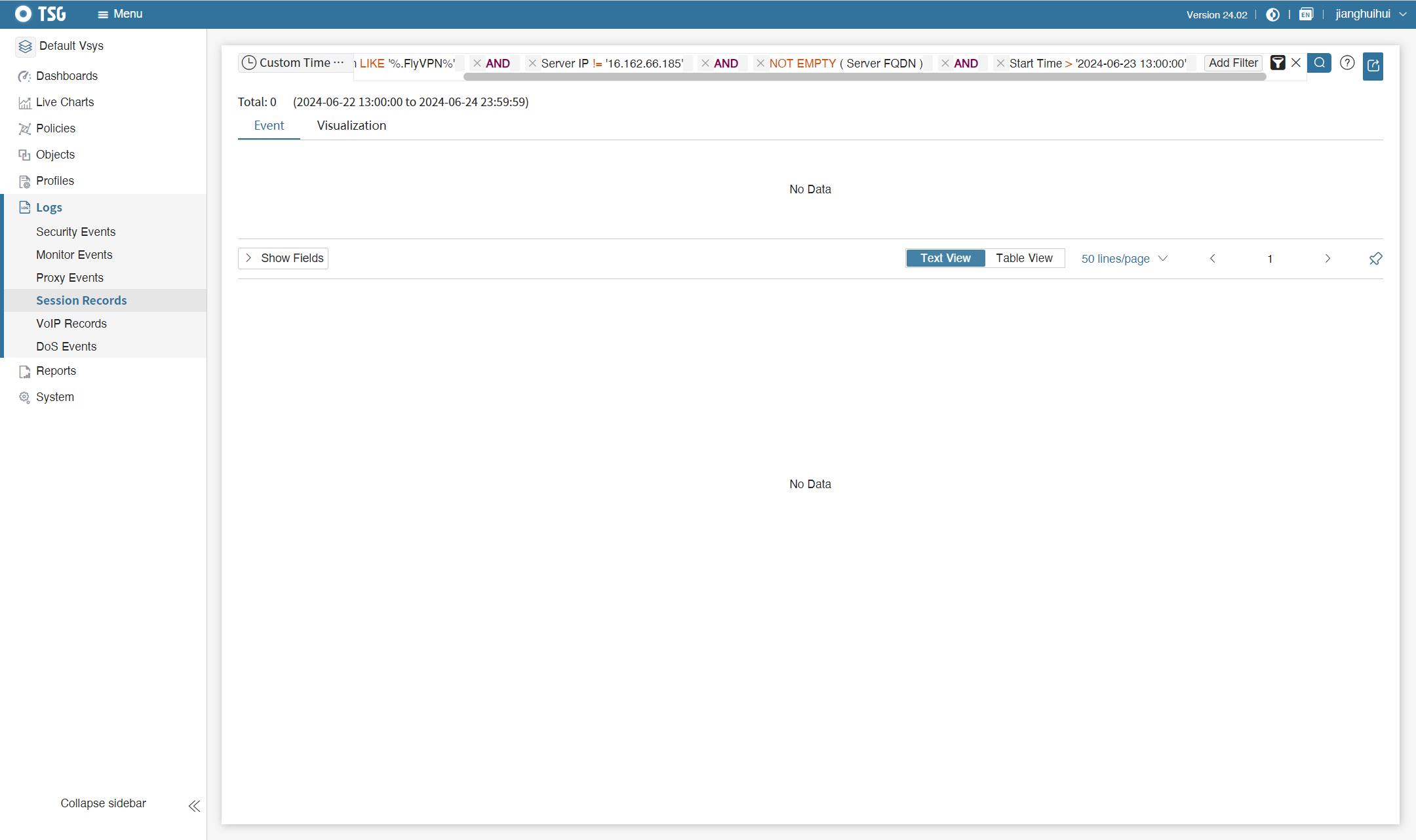
Task: Click the export share icon
Action: click(x=1373, y=66)
